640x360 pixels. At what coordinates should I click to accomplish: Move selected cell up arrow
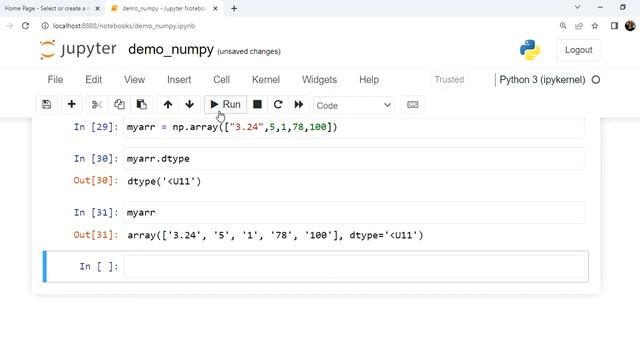pyautogui.click(x=168, y=104)
